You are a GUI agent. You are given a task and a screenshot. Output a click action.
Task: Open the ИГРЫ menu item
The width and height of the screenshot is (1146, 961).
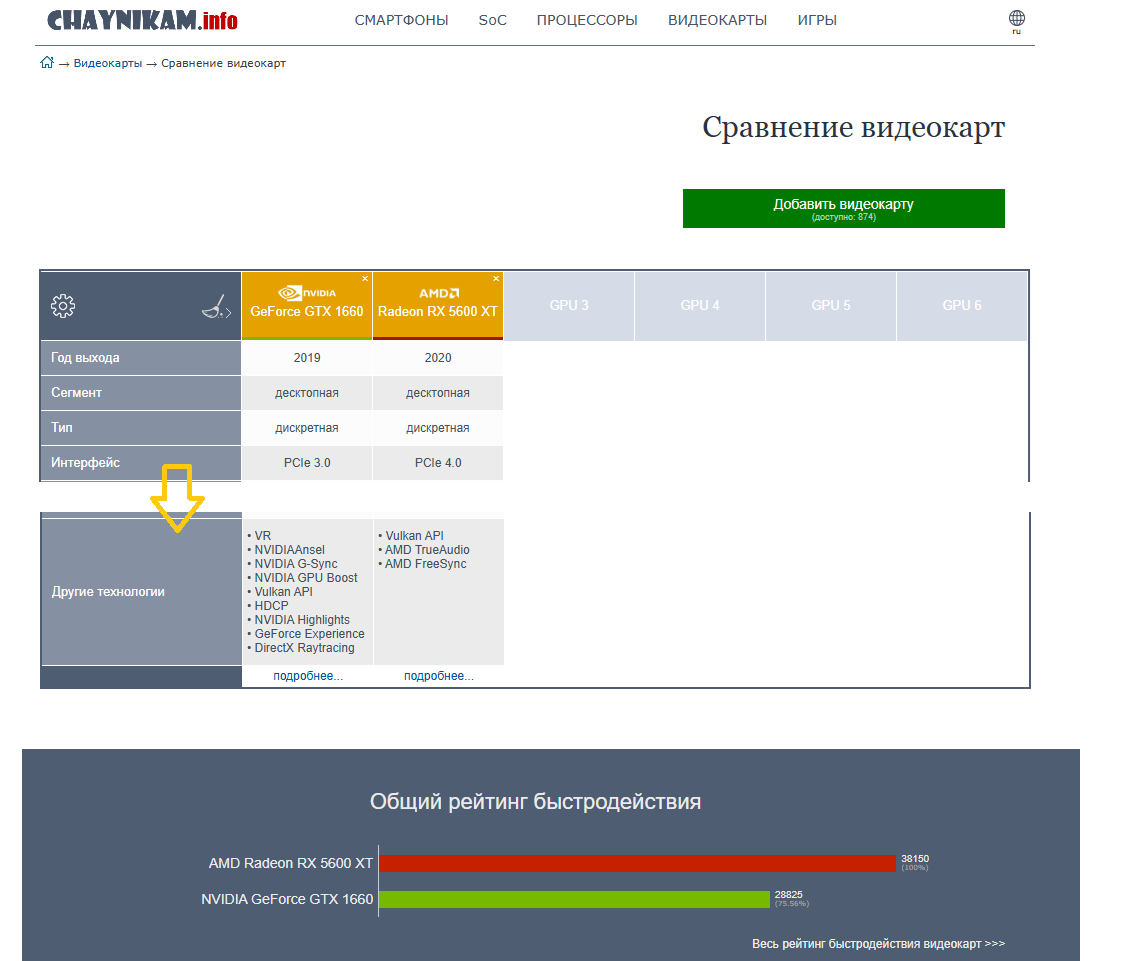coord(817,20)
